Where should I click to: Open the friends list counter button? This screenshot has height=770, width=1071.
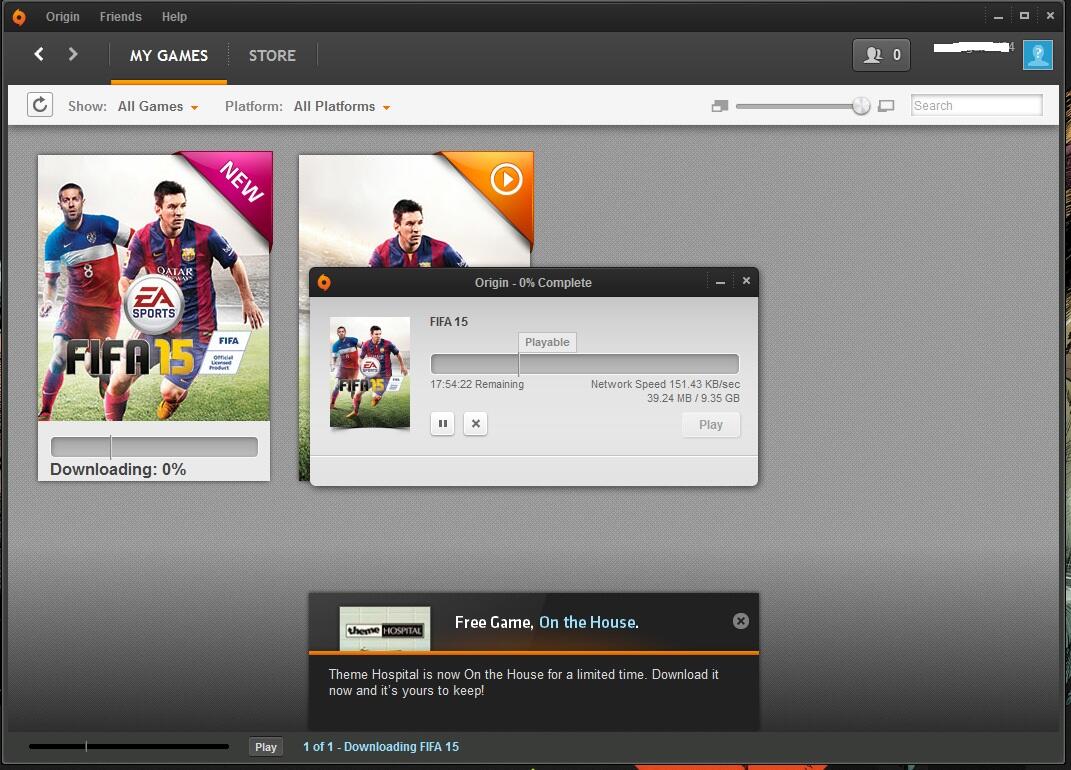coord(881,55)
